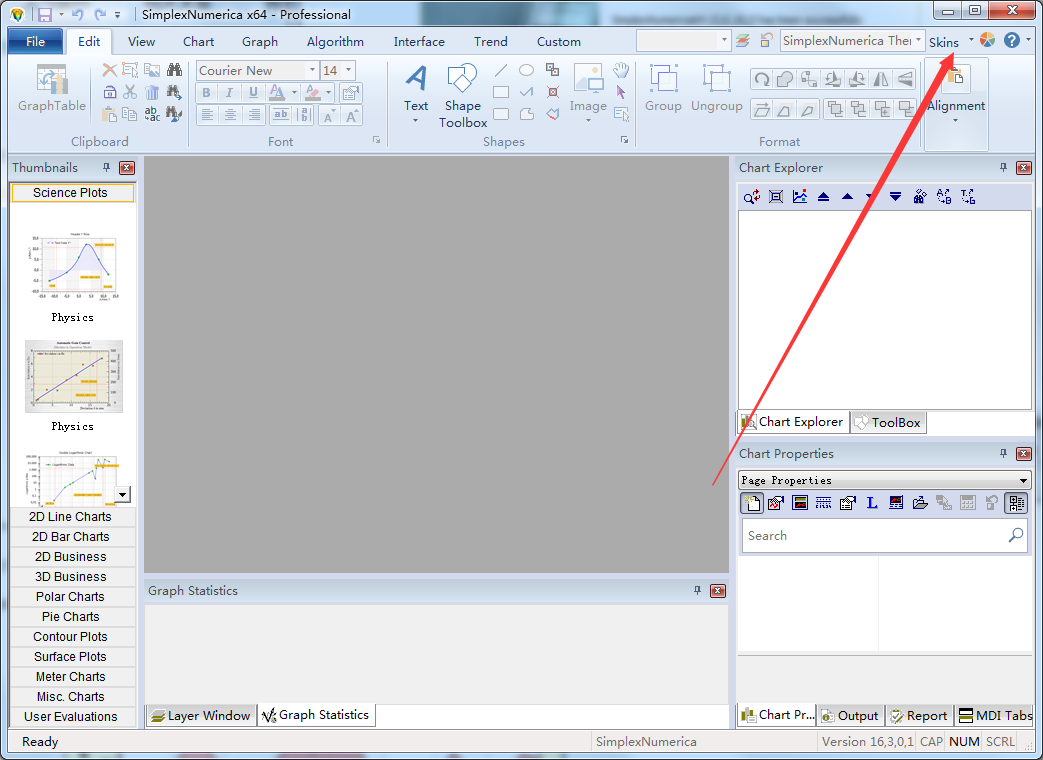Image resolution: width=1043 pixels, height=760 pixels.
Task: Open the font size 14 dropdown
Action: (348, 70)
